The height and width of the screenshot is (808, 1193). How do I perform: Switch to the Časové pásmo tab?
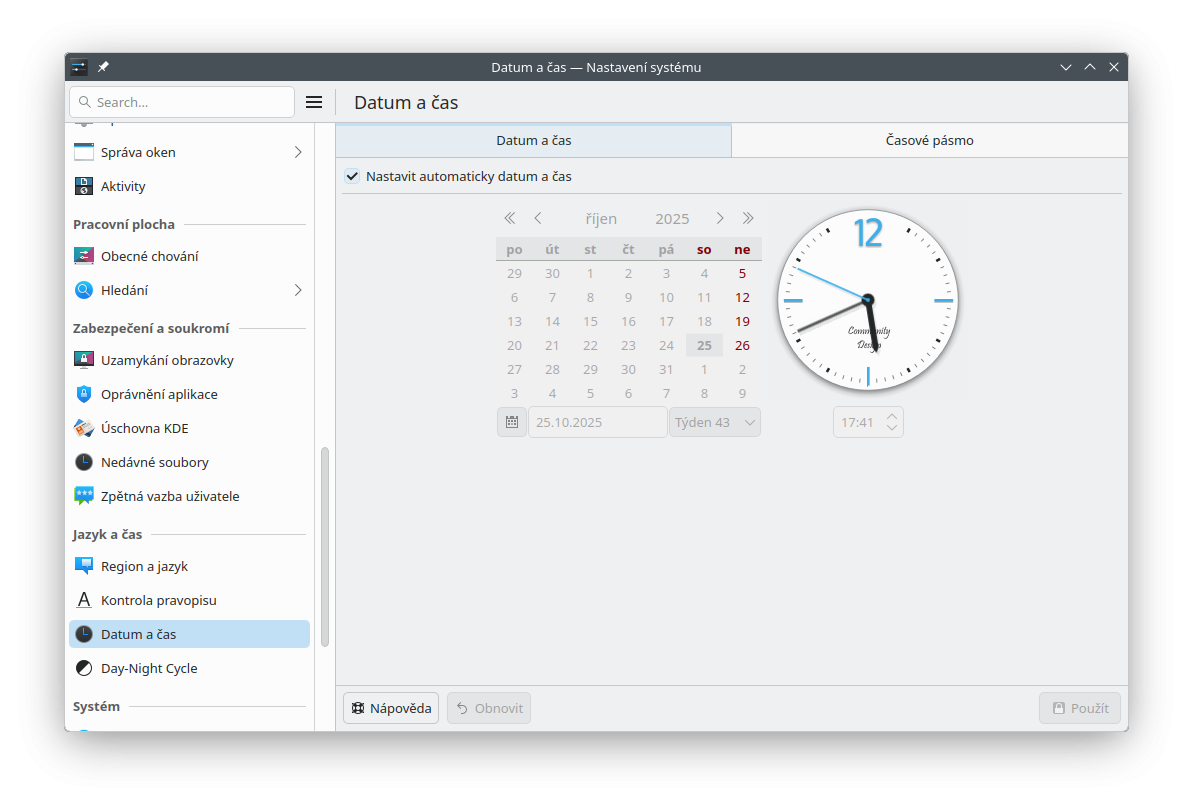click(929, 140)
